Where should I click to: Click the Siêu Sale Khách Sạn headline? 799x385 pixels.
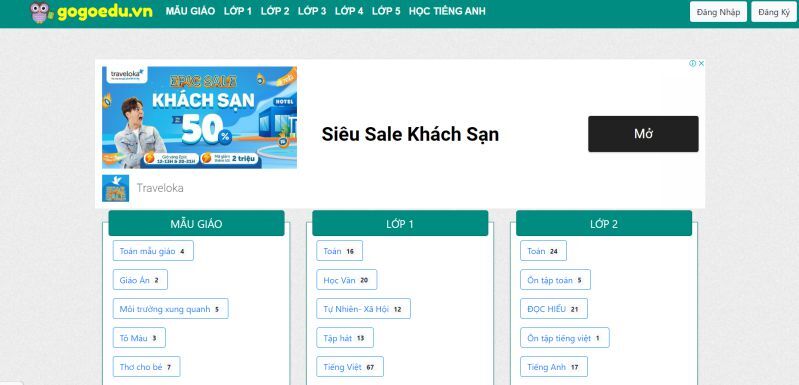click(410, 134)
